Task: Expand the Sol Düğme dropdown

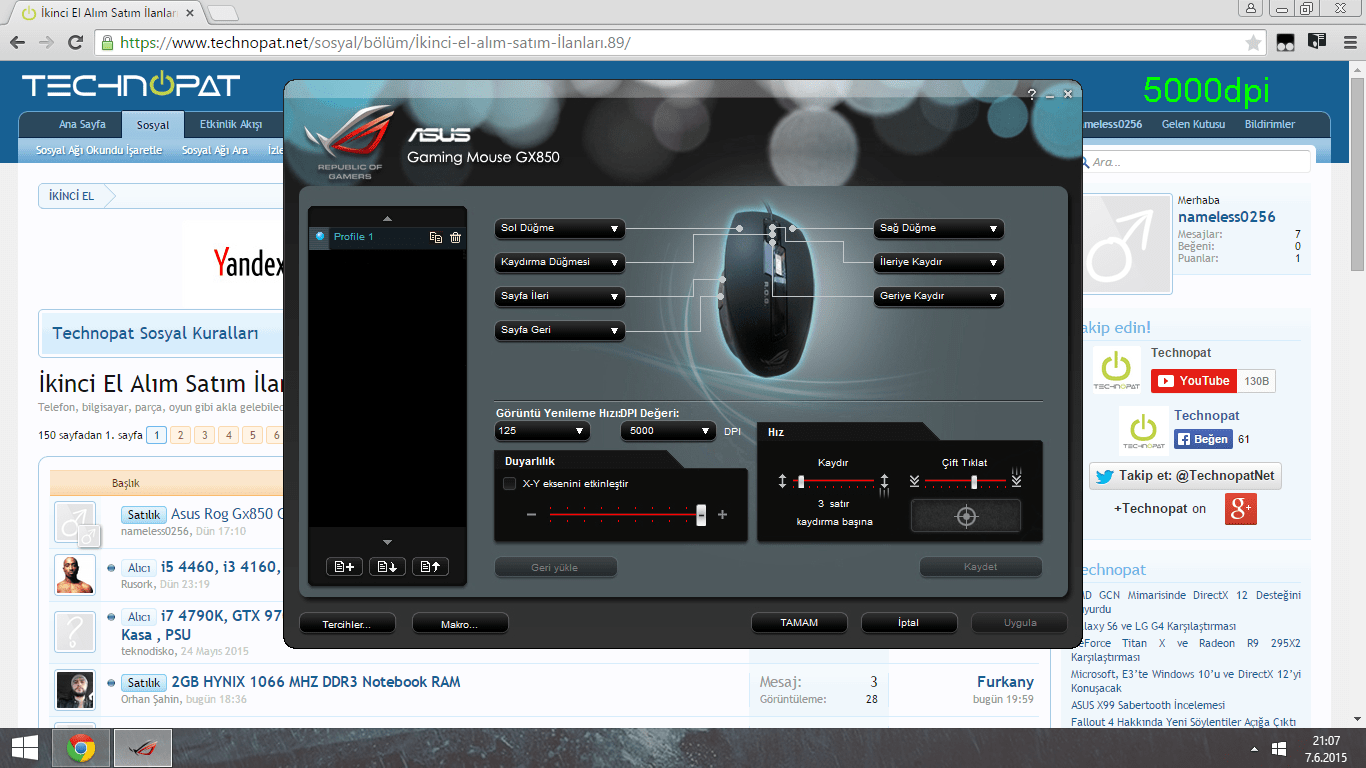Action: (x=560, y=229)
